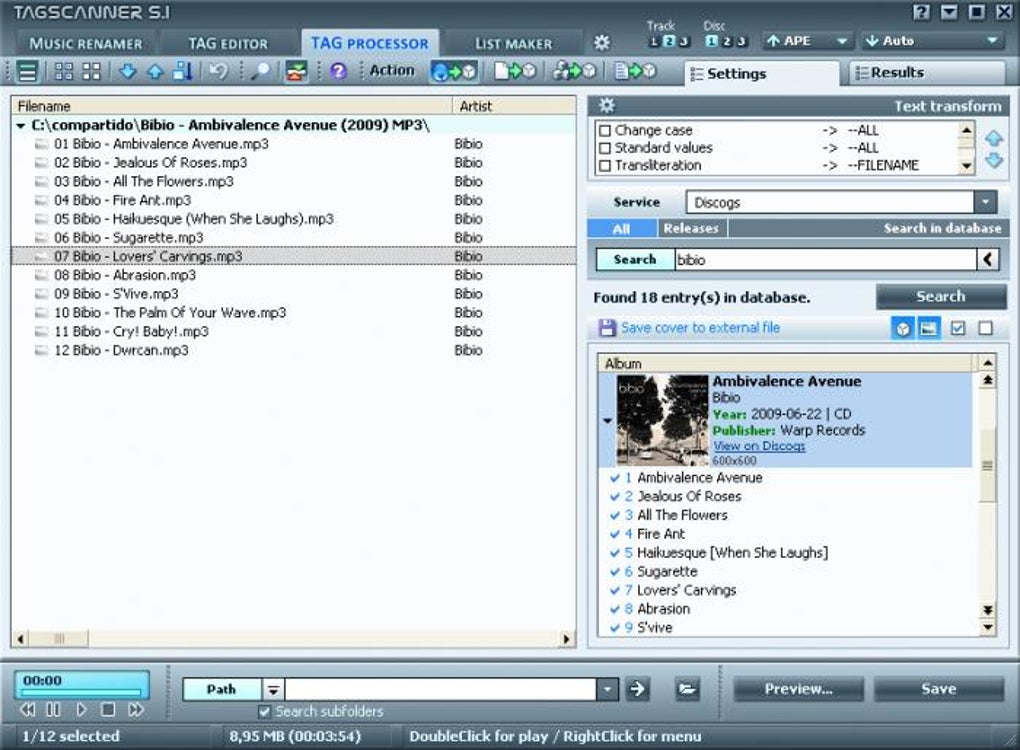Enable the Change case checkbox
The height and width of the screenshot is (750, 1020).
coord(604,131)
